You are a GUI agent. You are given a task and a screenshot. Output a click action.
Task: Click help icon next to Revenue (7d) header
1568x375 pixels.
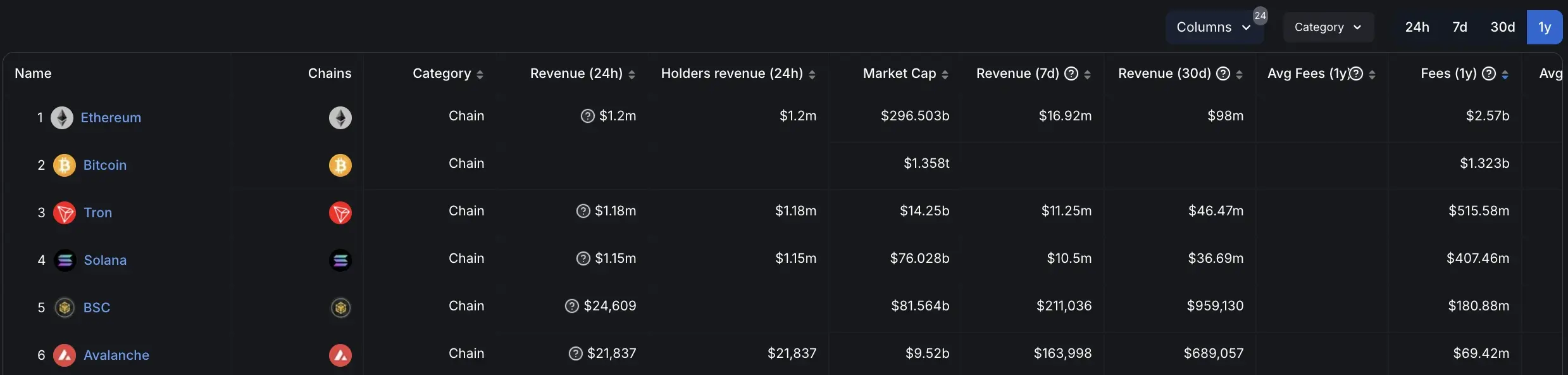[x=1071, y=73]
